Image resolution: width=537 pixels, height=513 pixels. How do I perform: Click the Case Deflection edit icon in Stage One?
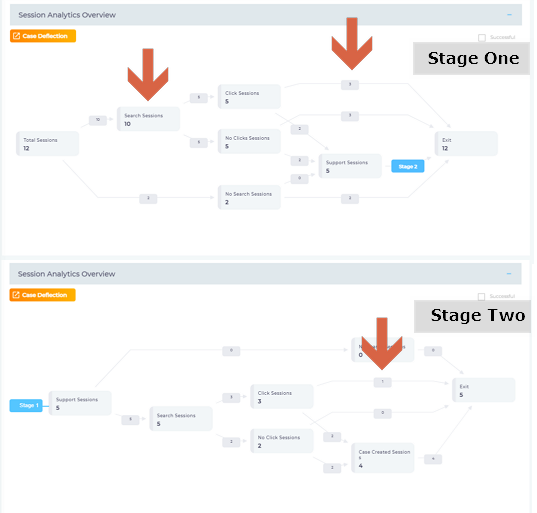(16, 36)
